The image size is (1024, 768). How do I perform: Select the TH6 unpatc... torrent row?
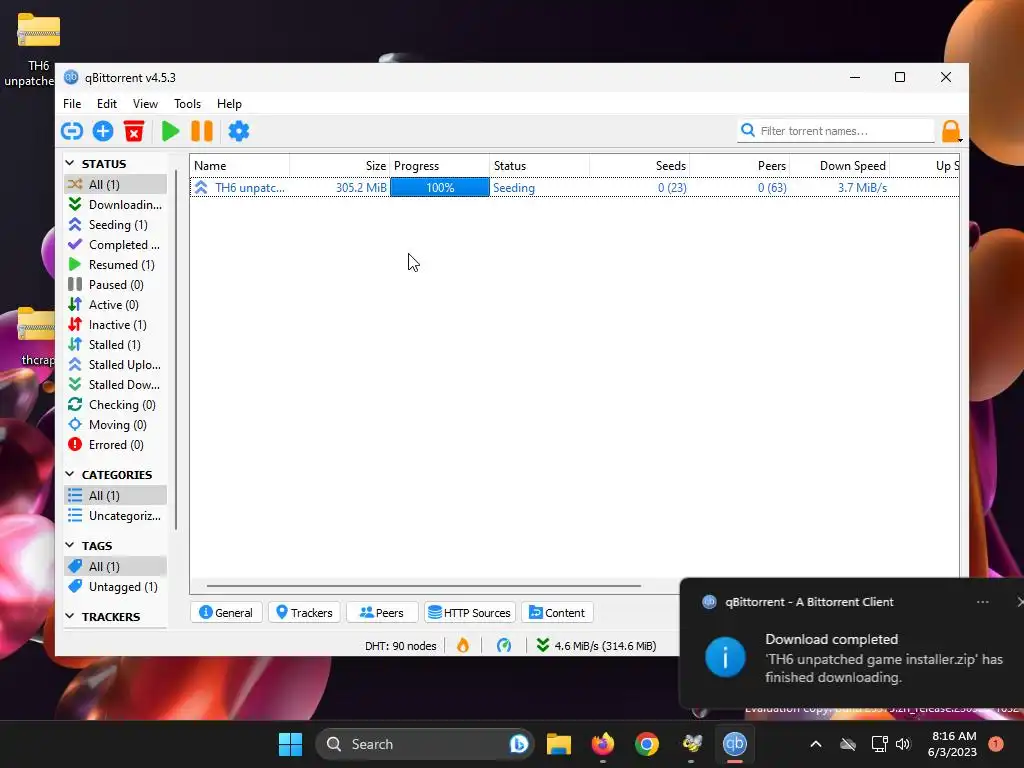click(575, 187)
